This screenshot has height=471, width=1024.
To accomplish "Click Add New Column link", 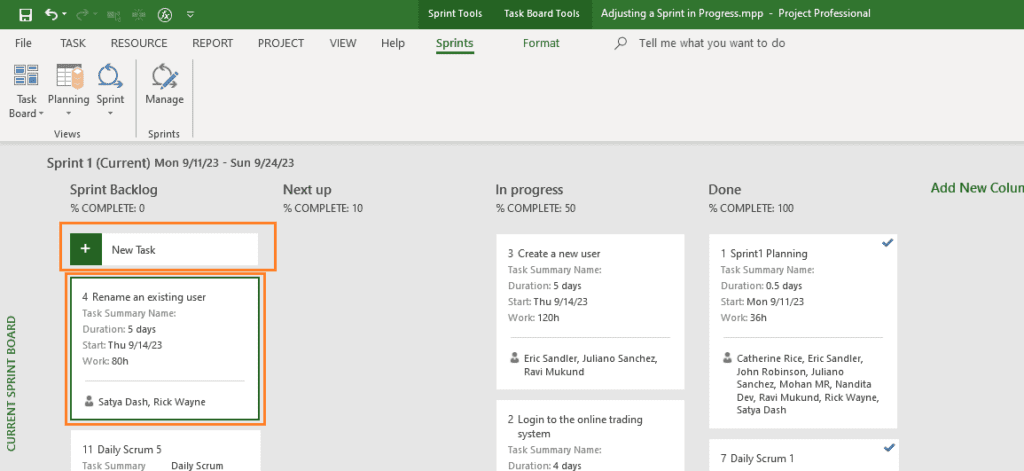I will [x=977, y=188].
